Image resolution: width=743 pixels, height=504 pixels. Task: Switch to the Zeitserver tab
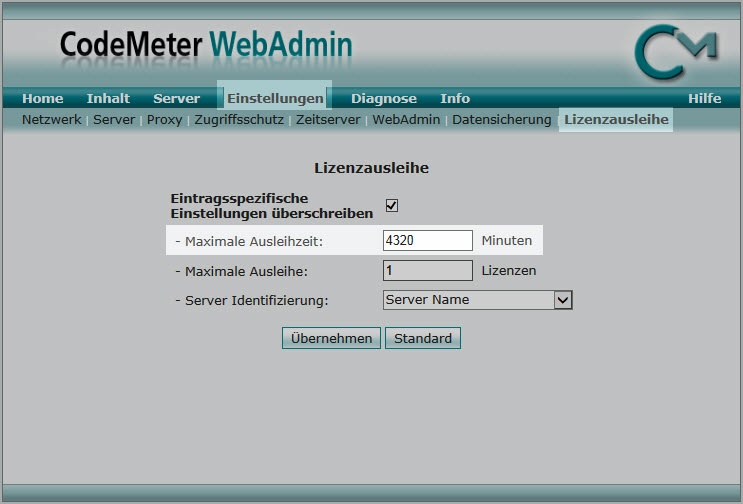click(328, 120)
